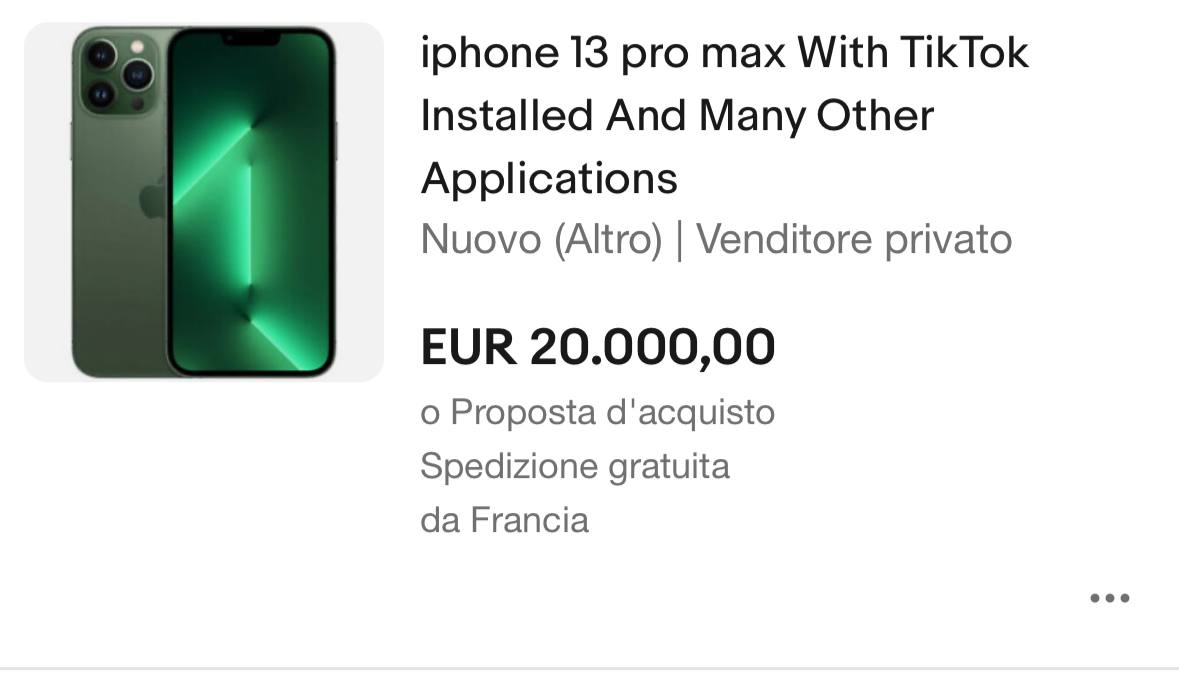Screen dimensions: 1179x673
Task: Click the Nuovo (Altro) condition label
Action: coord(541,239)
